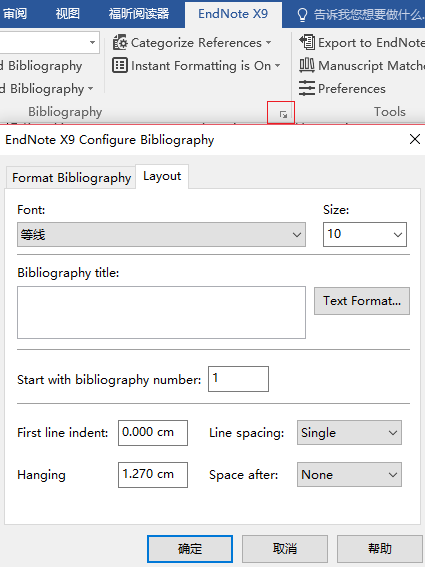
Task: Open the Size dropdown set to 10
Action: 365,235
